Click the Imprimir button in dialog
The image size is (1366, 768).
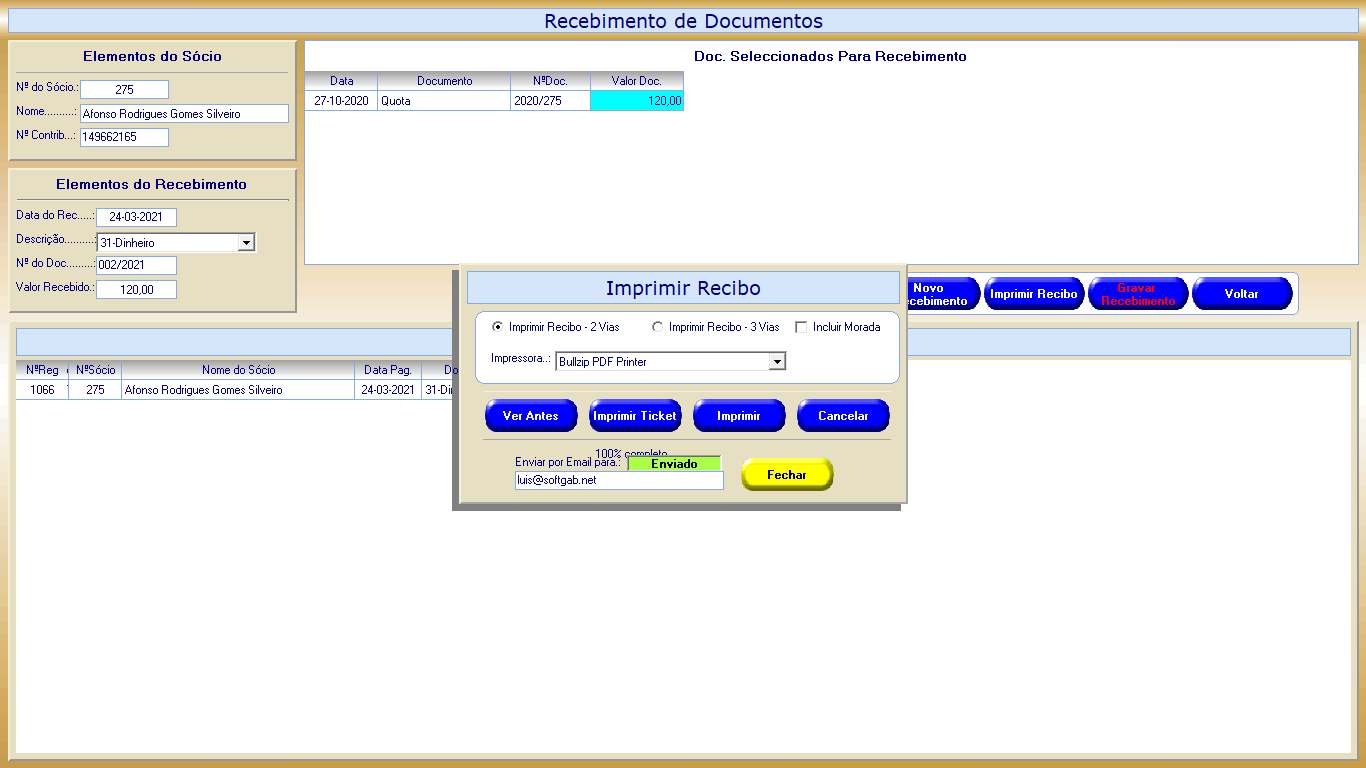coord(738,416)
